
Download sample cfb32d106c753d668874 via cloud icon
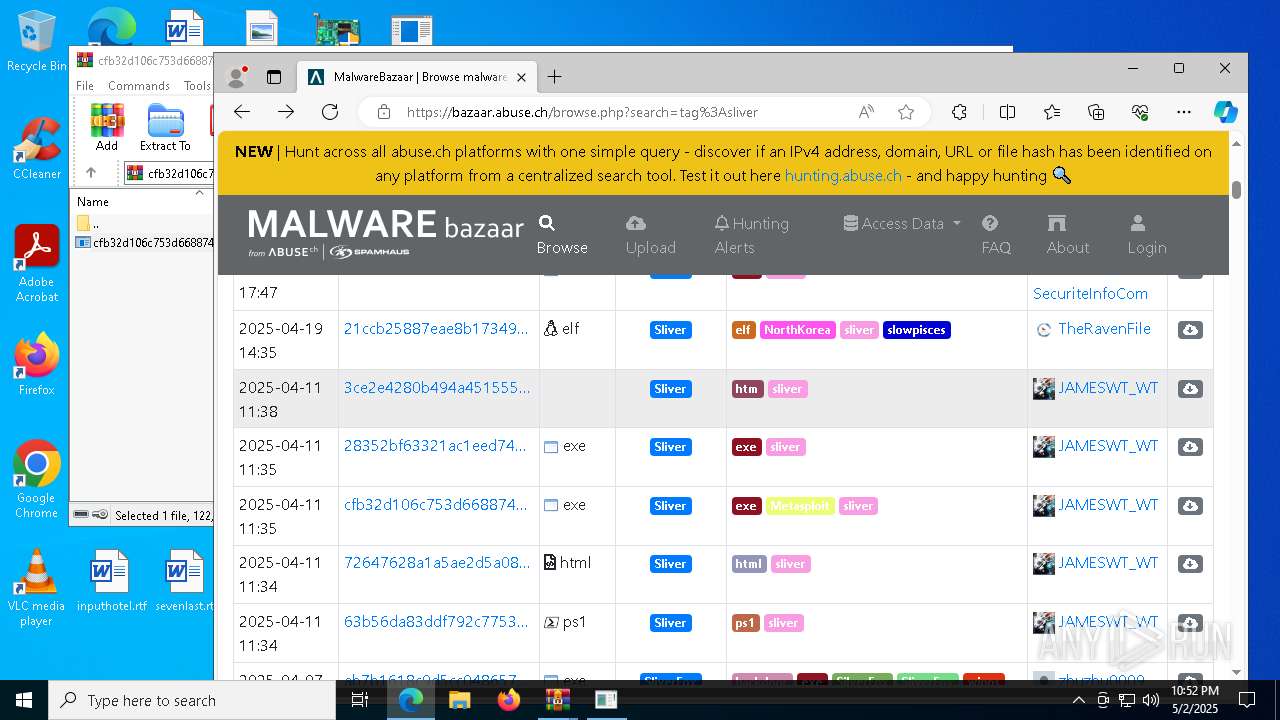coord(1190,506)
